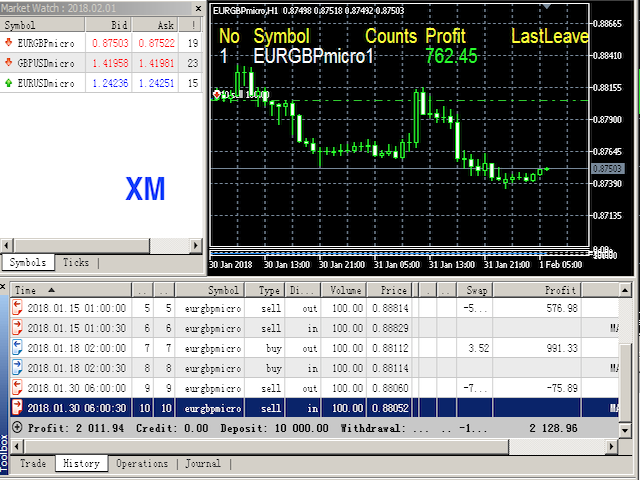Viewport: 640px width, 480px height.
Task: Switch to the Ticks tab
Action: pyautogui.click(x=76, y=263)
